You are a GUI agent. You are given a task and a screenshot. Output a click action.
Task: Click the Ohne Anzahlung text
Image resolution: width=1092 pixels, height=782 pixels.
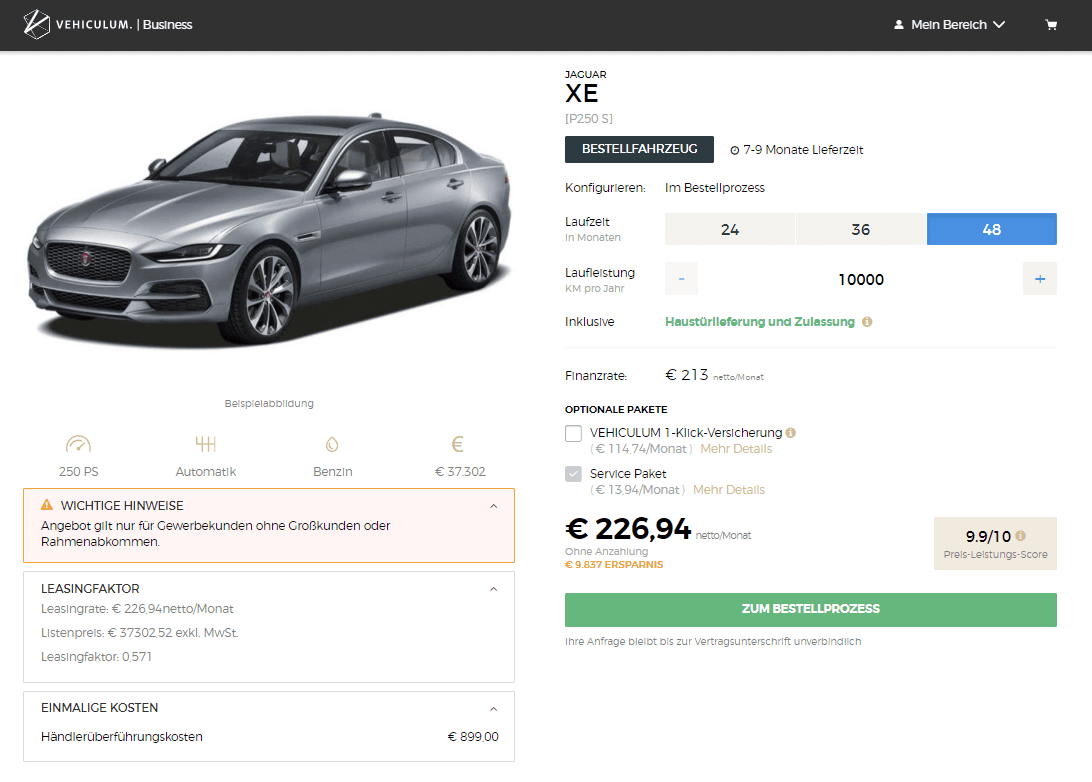(606, 552)
